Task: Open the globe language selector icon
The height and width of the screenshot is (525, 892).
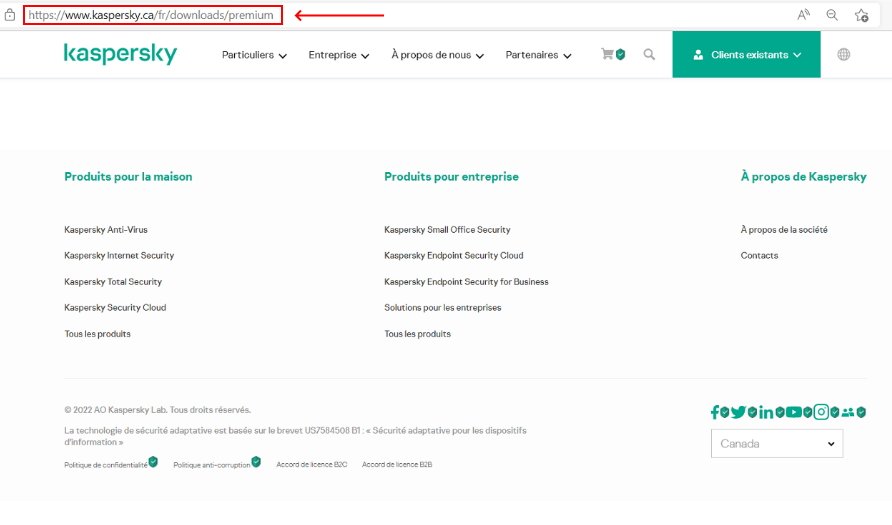Action: 844,55
